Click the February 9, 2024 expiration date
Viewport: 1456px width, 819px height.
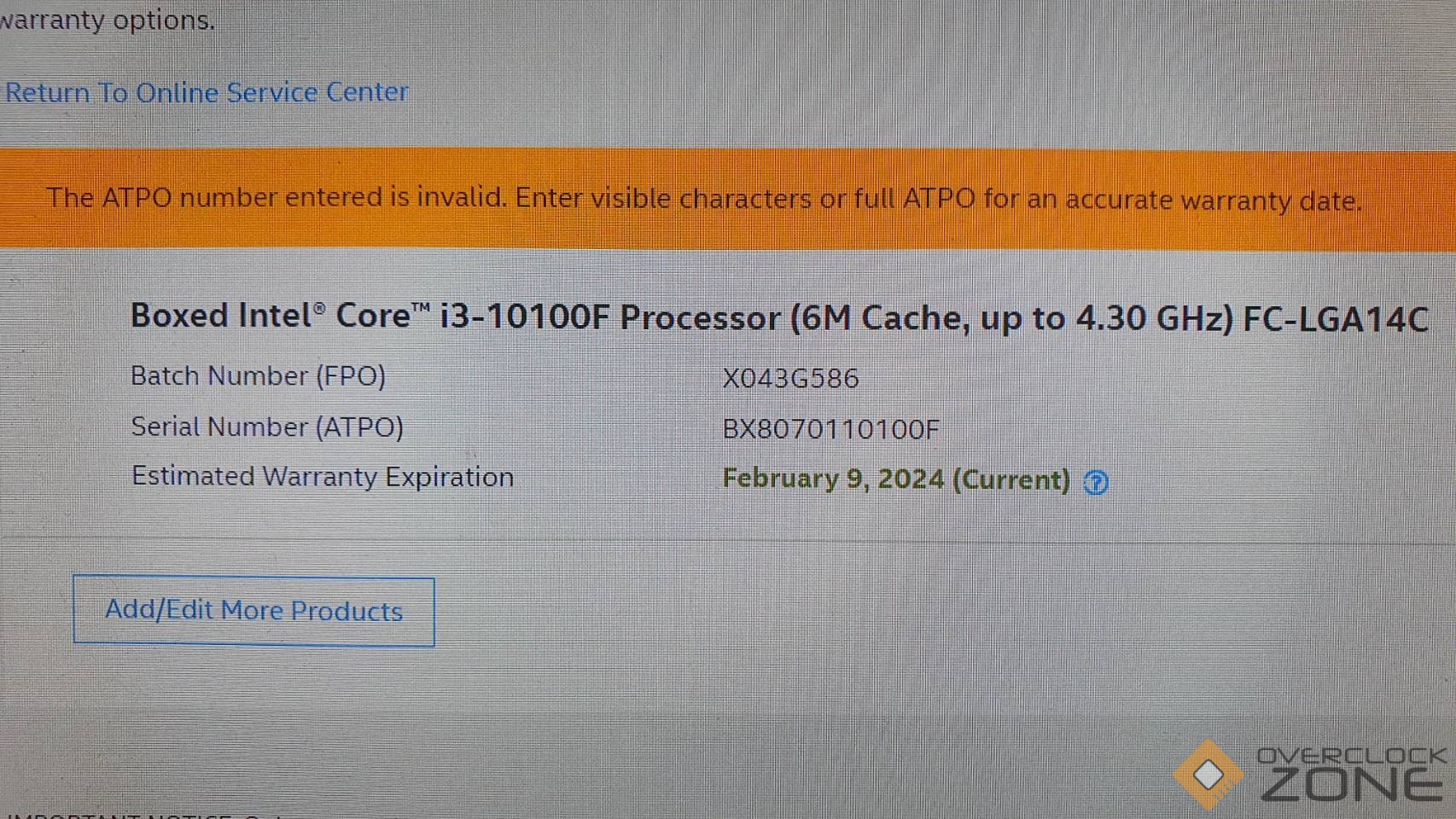(x=833, y=479)
